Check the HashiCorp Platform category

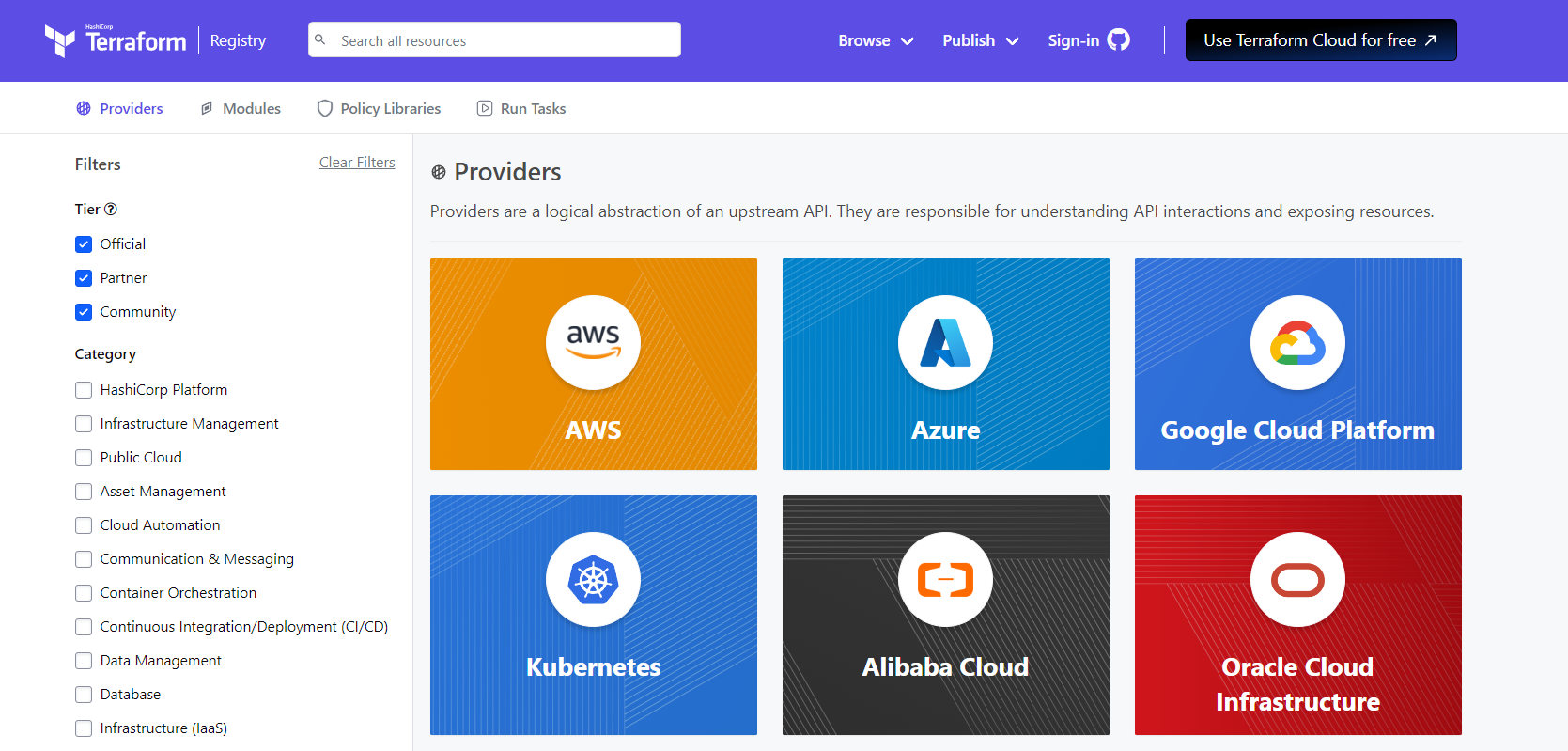(84, 390)
